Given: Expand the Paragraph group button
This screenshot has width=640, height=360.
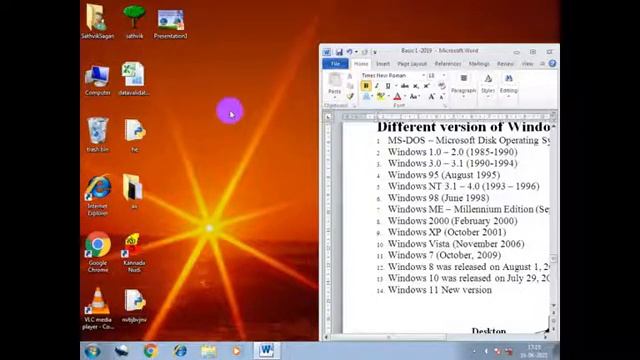Looking at the screenshot, I should (x=463, y=86).
